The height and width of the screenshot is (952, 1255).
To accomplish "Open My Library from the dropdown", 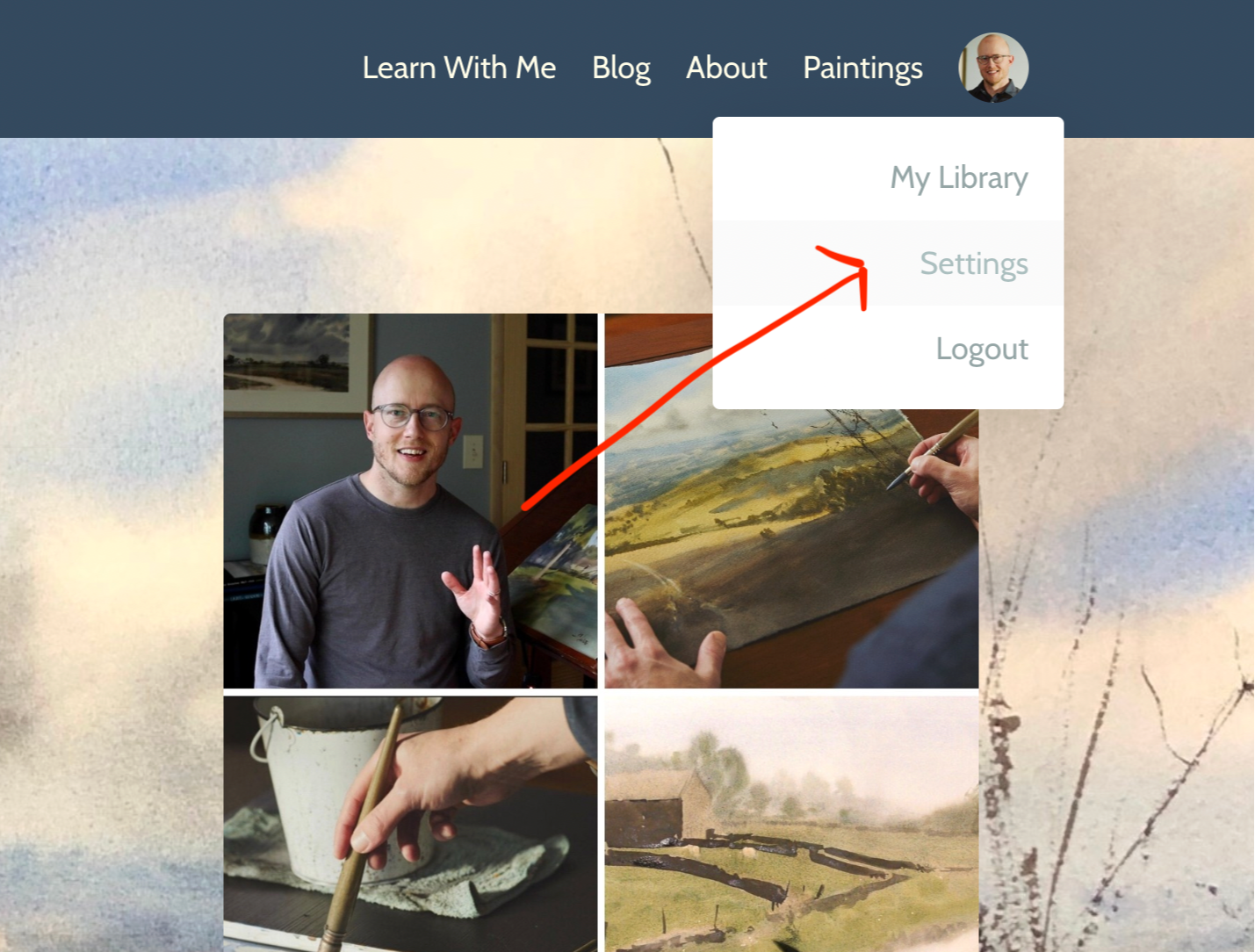I will coord(959,177).
